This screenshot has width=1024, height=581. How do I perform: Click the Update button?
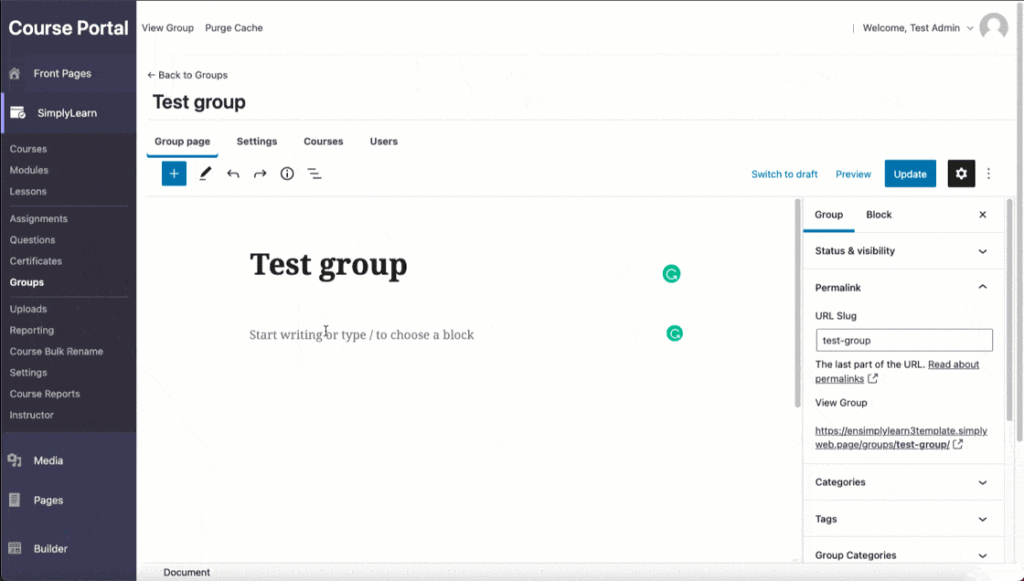[x=910, y=174]
